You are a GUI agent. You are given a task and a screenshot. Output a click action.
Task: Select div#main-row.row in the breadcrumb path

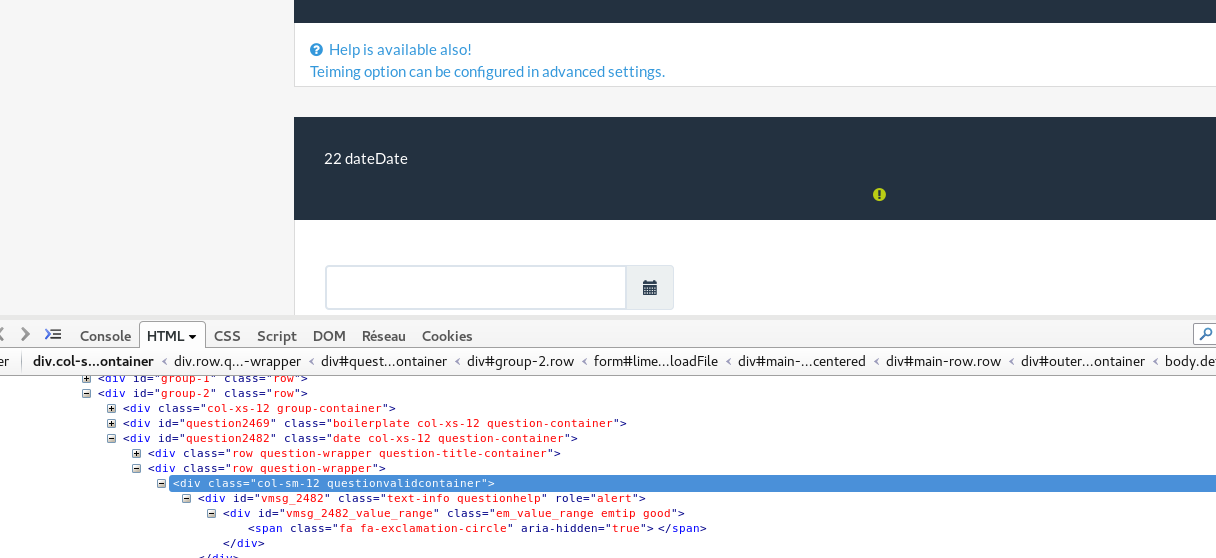click(943, 362)
